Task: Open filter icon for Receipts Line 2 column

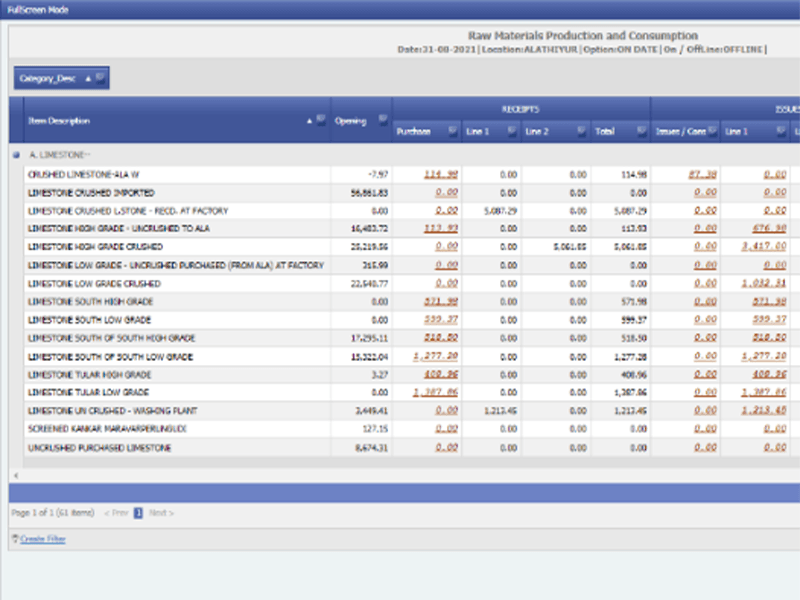Action: (582, 131)
